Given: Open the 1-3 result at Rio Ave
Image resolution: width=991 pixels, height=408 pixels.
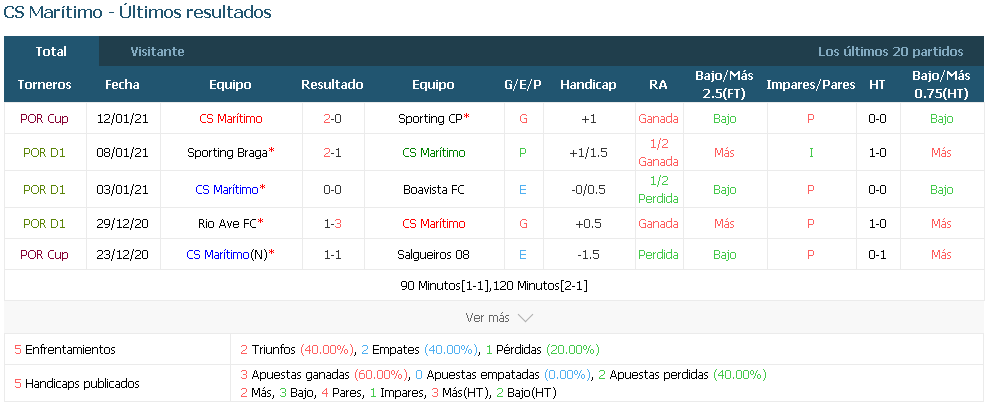Looking at the screenshot, I should click(x=332, y=224).
